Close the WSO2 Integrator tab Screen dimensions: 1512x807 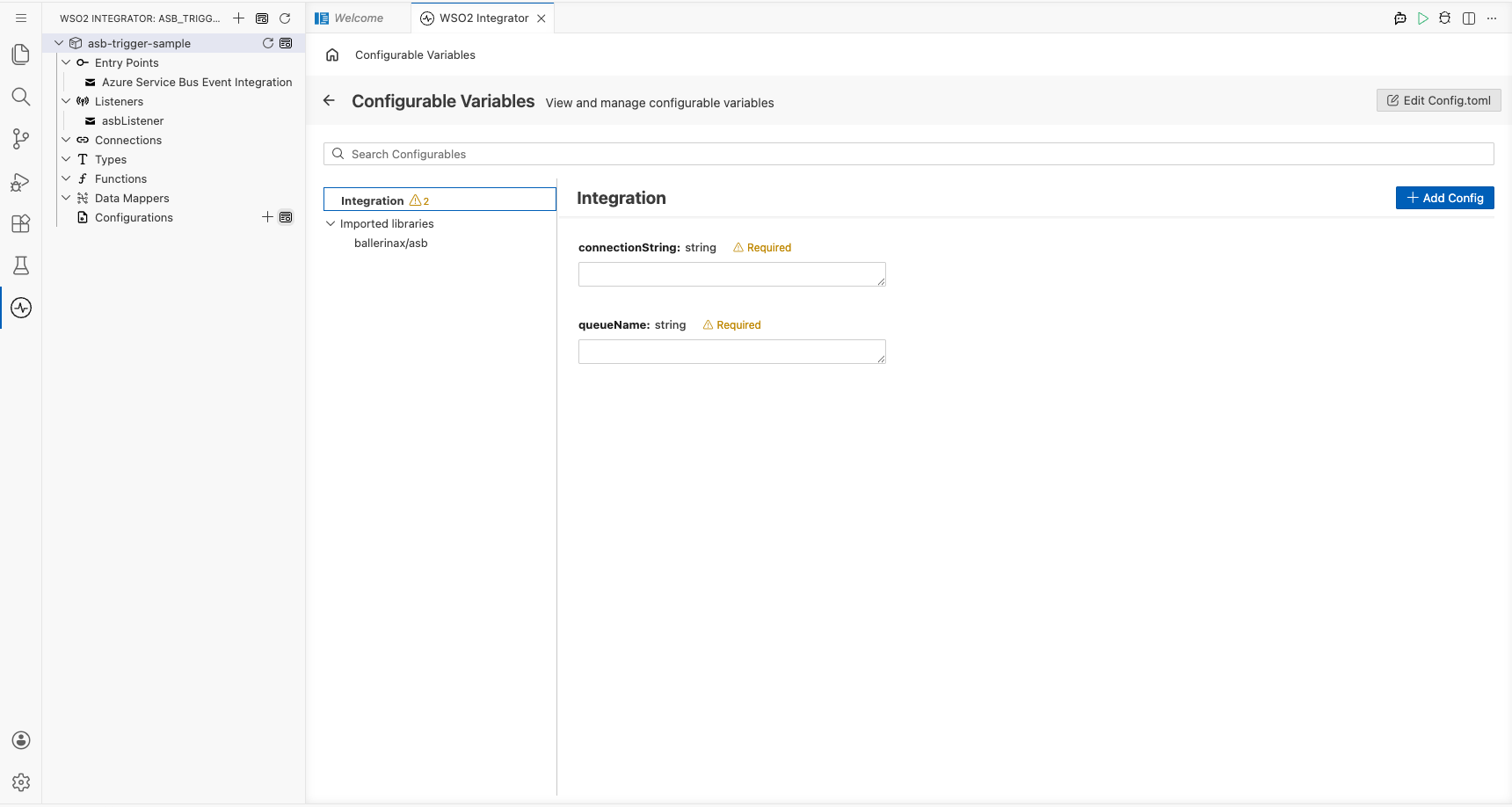tap(542, 18)
